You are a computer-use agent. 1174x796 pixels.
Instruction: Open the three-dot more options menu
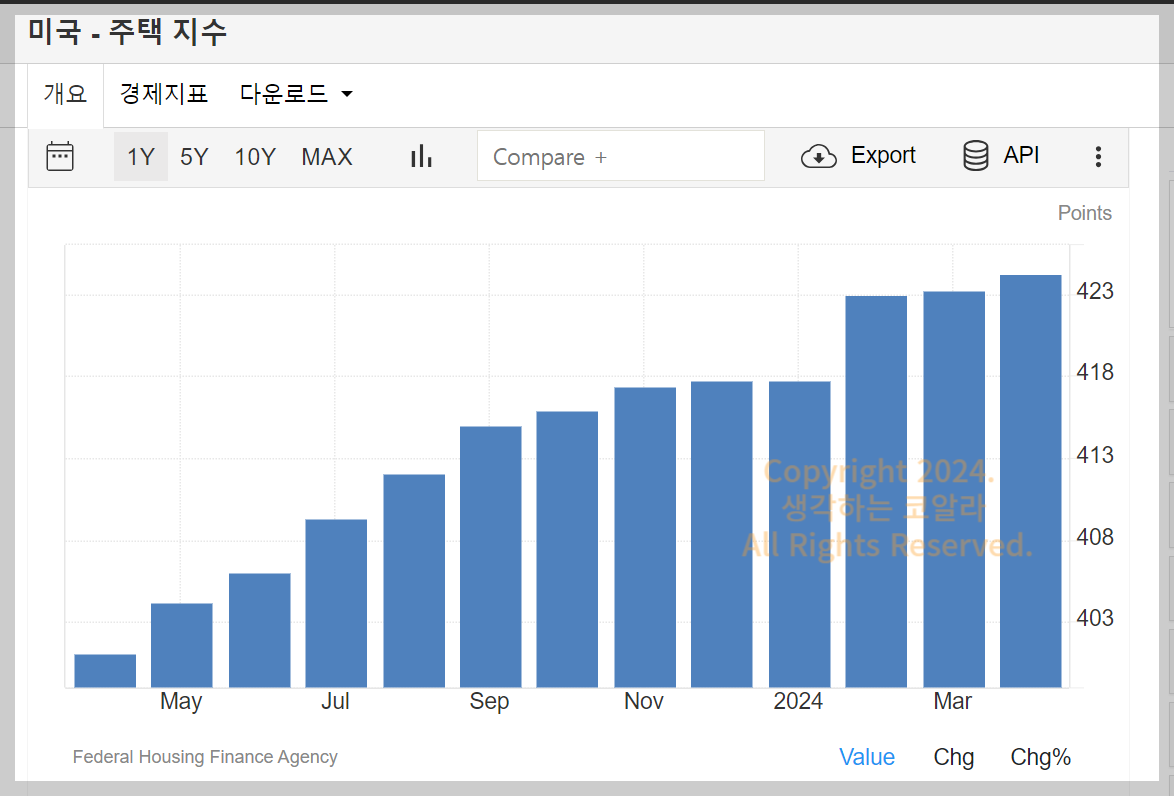[1098, 157]
